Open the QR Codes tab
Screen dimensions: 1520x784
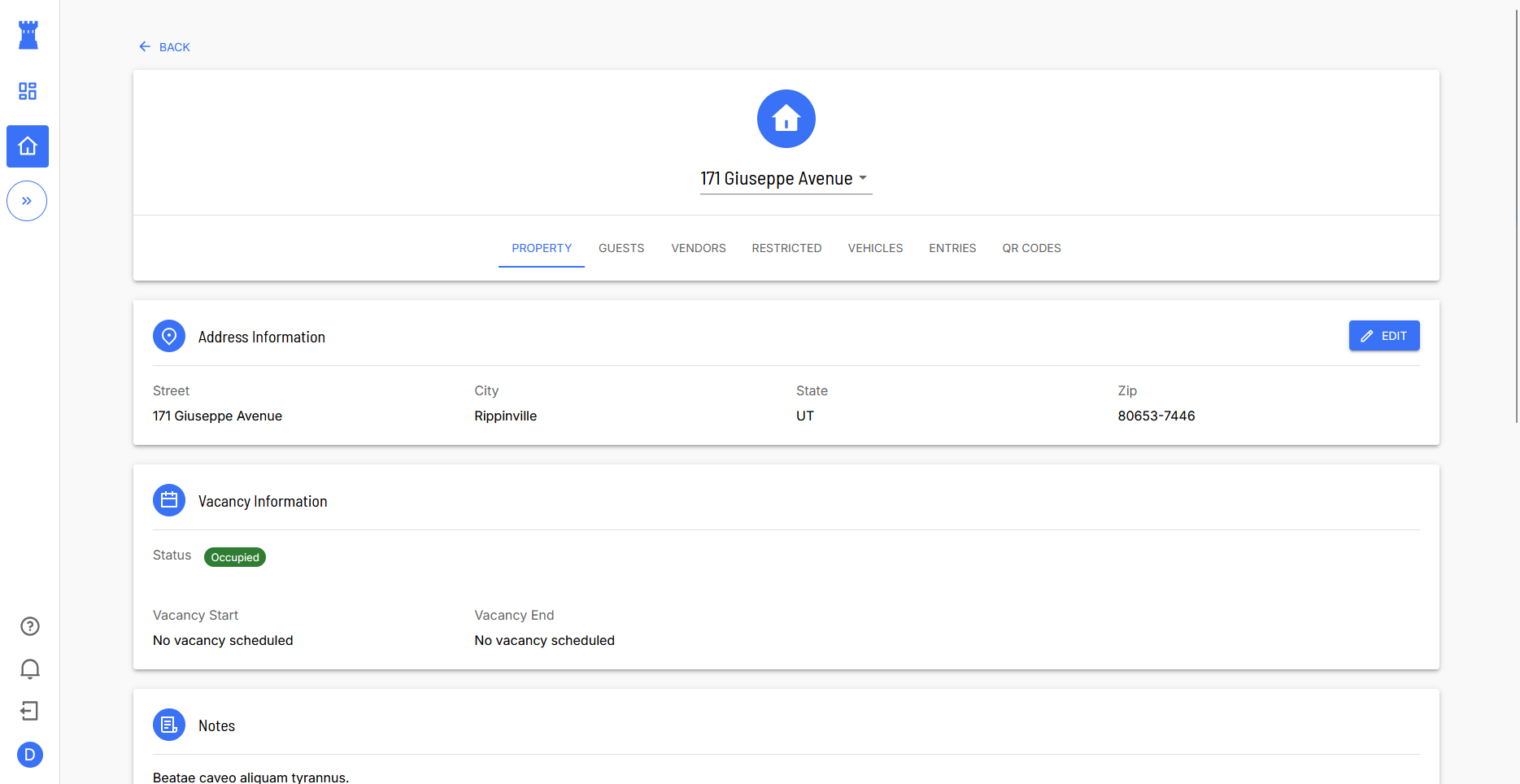1031,248
